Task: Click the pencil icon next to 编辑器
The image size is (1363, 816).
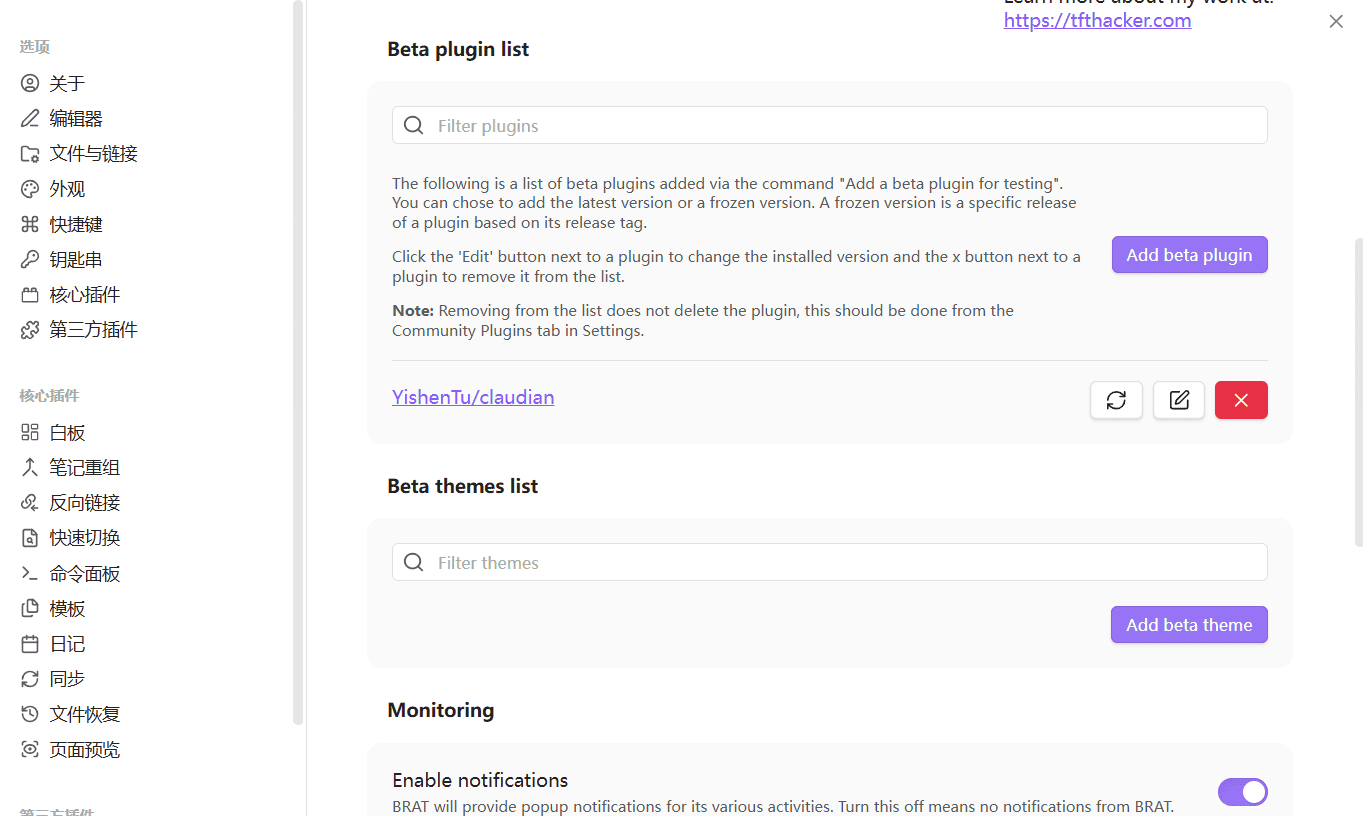Action: click(30, 118)
